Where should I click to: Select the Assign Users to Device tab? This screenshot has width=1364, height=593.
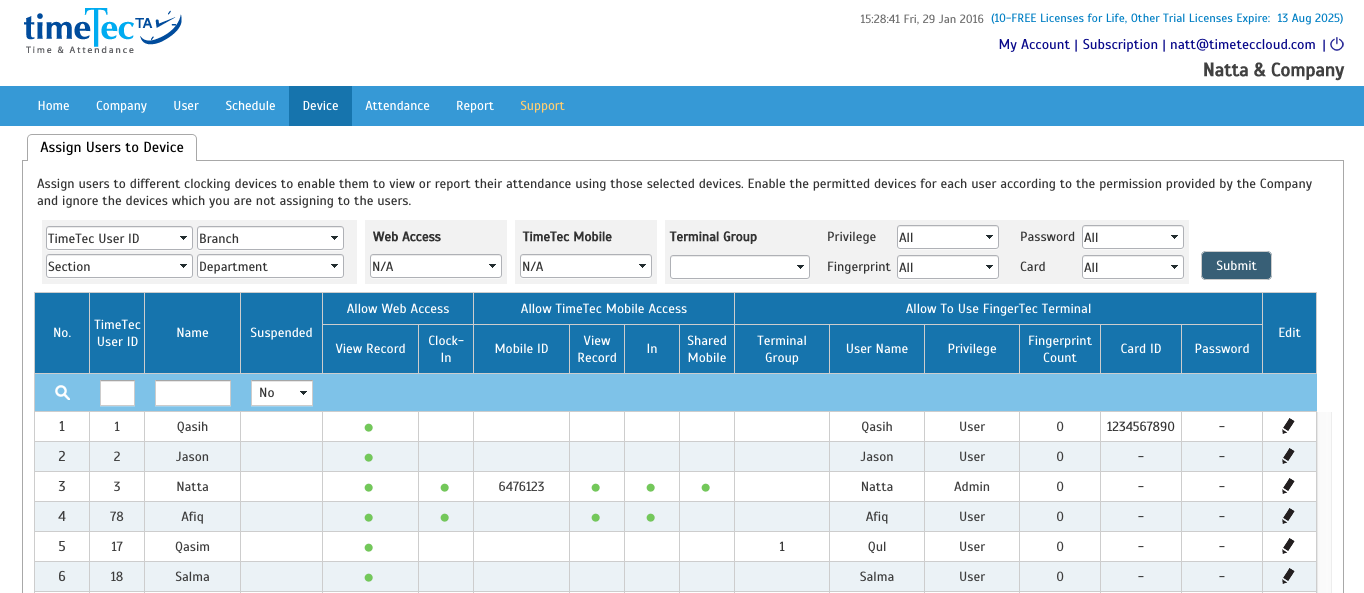pos(112,147)
